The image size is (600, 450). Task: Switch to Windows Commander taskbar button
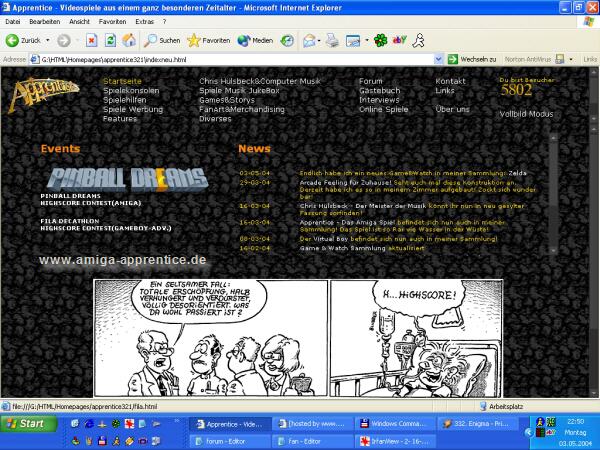coord(395,424)
